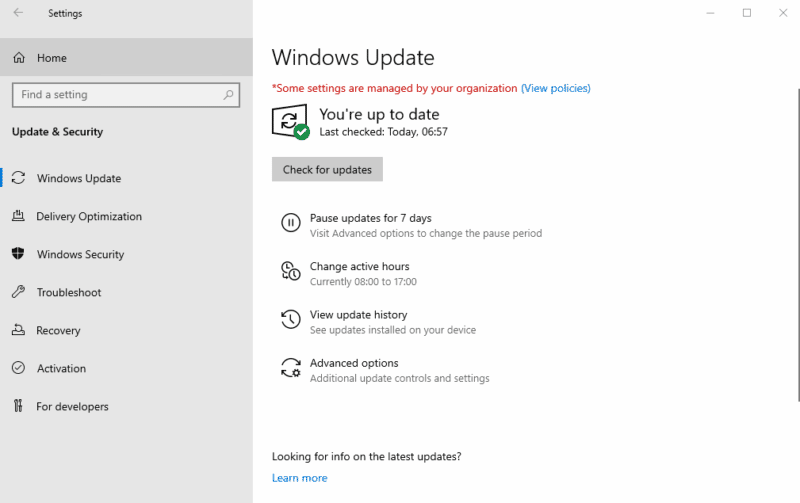The height and width of the screenshot is (503, 800).
Task: Select Windows Update in sidebar
Action: click(126, 178)
